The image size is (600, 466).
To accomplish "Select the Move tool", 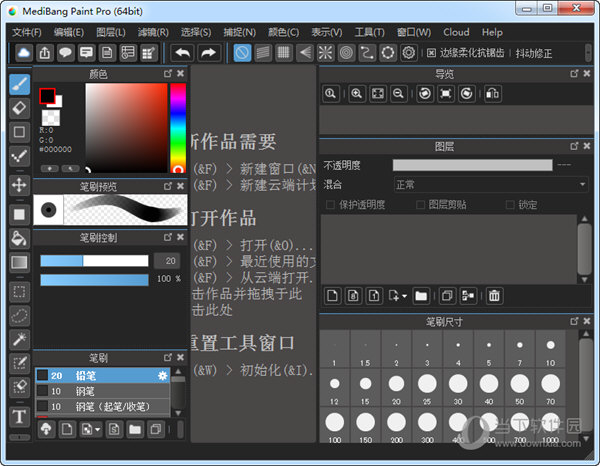I will point(20,185).
